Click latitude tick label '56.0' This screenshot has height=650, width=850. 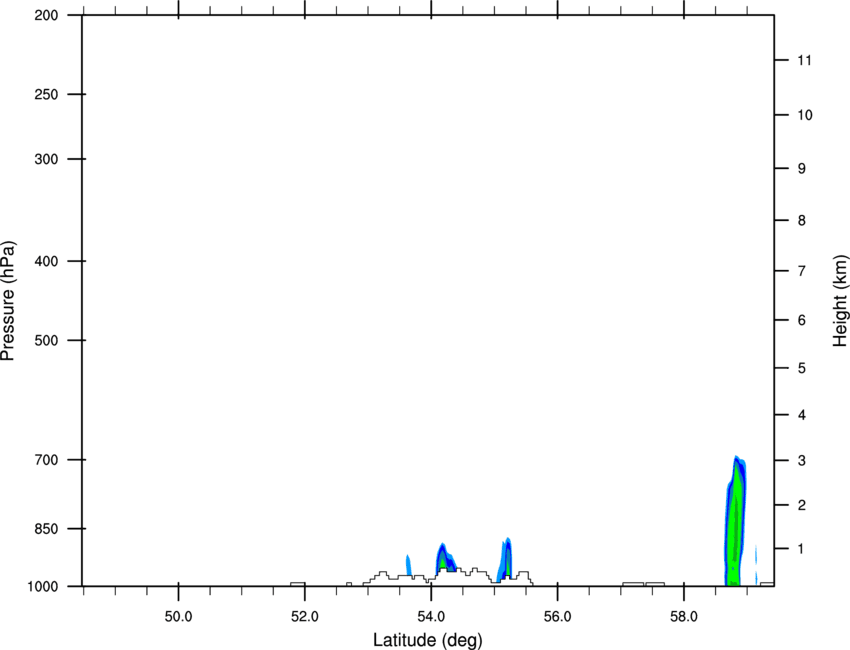coord(558,617)
